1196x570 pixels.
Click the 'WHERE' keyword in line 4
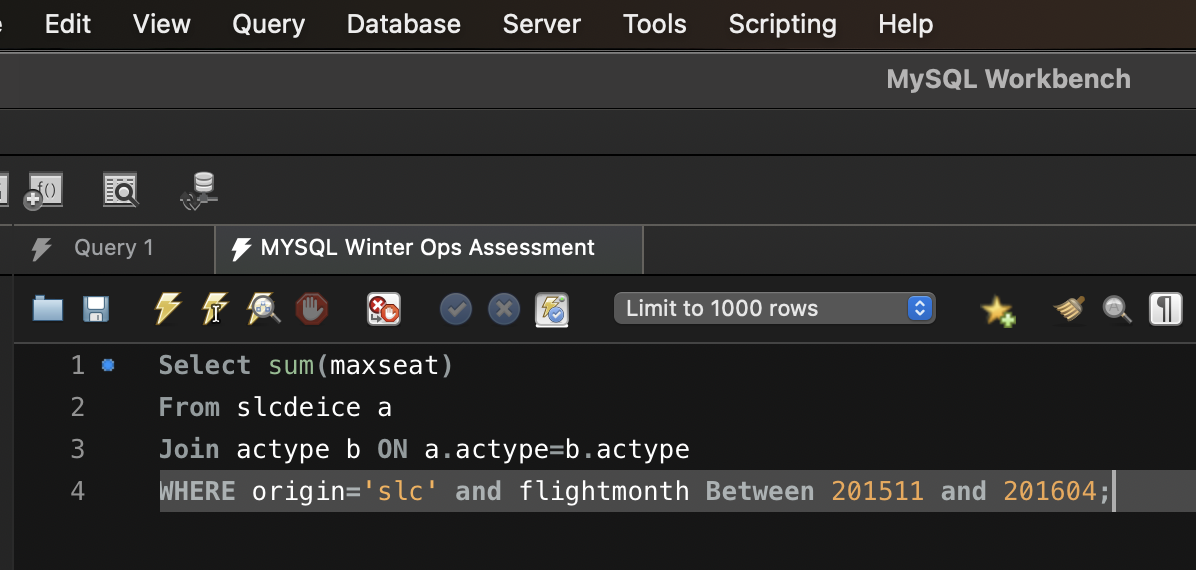[197, 491]
